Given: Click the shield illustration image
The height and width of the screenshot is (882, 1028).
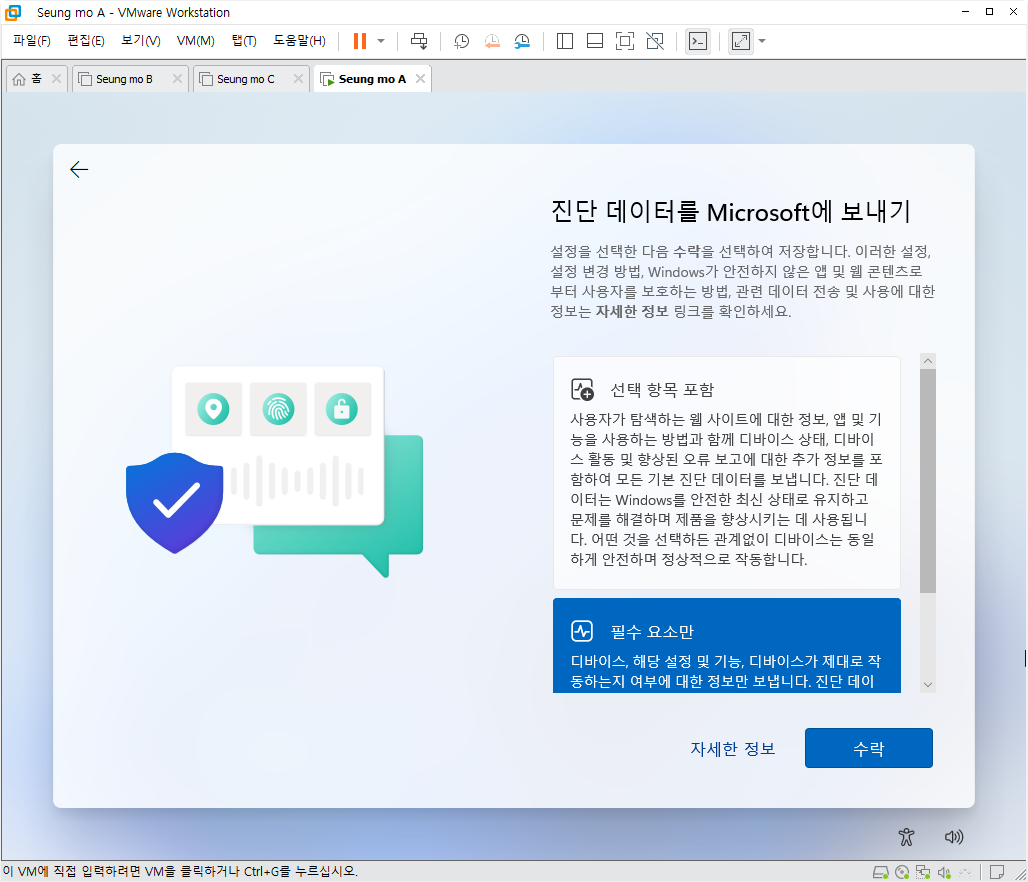Looking at the screenshot, I should click(x=174, y=502).
